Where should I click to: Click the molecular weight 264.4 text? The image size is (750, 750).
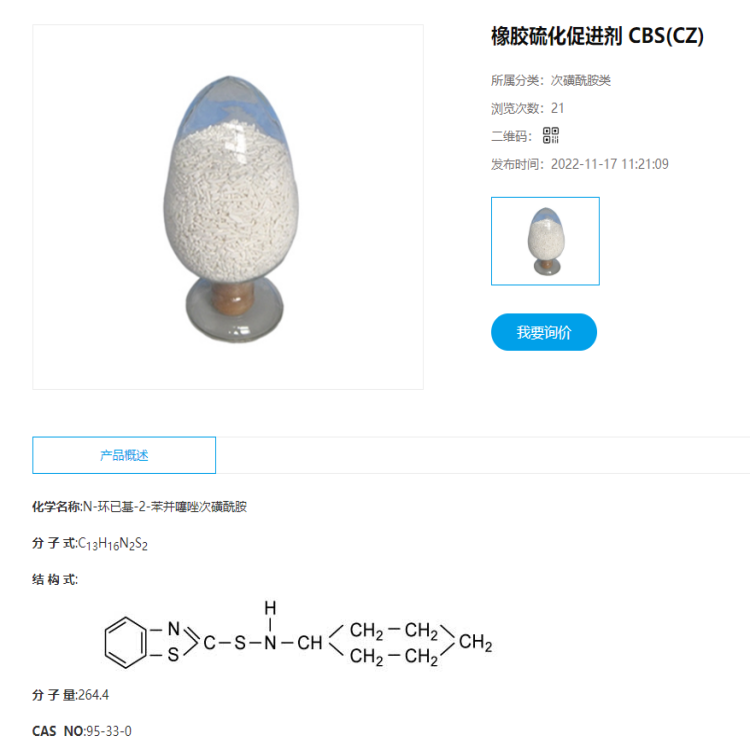pos(93,695)
